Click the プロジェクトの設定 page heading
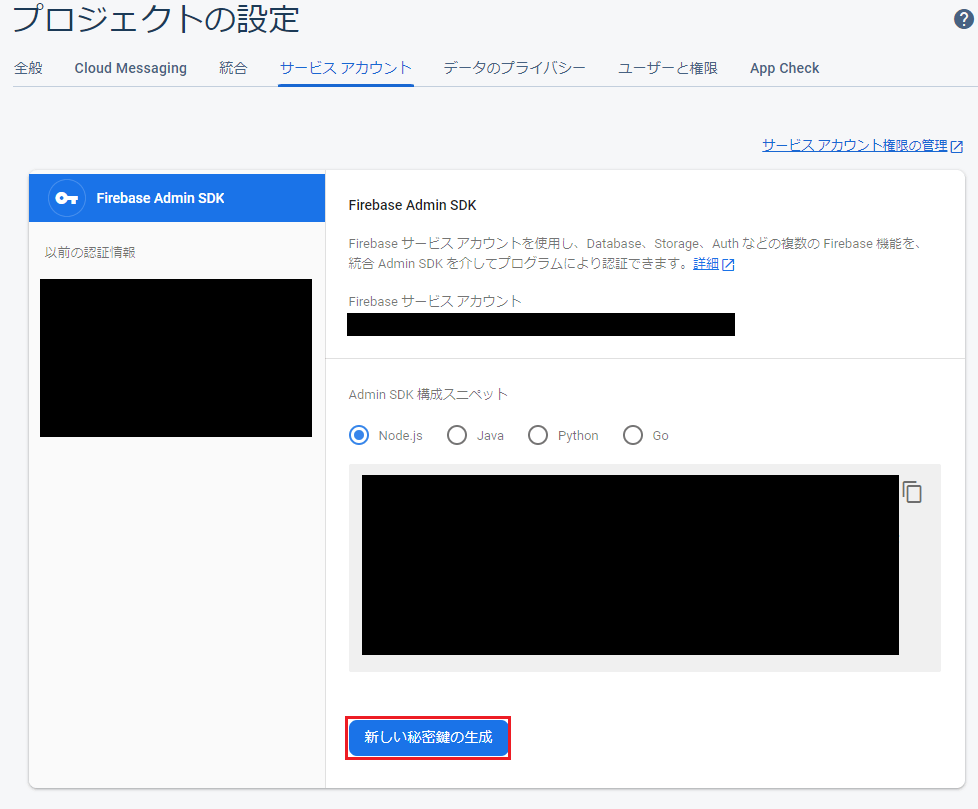The image size is (978, 809). click(156, 19)
